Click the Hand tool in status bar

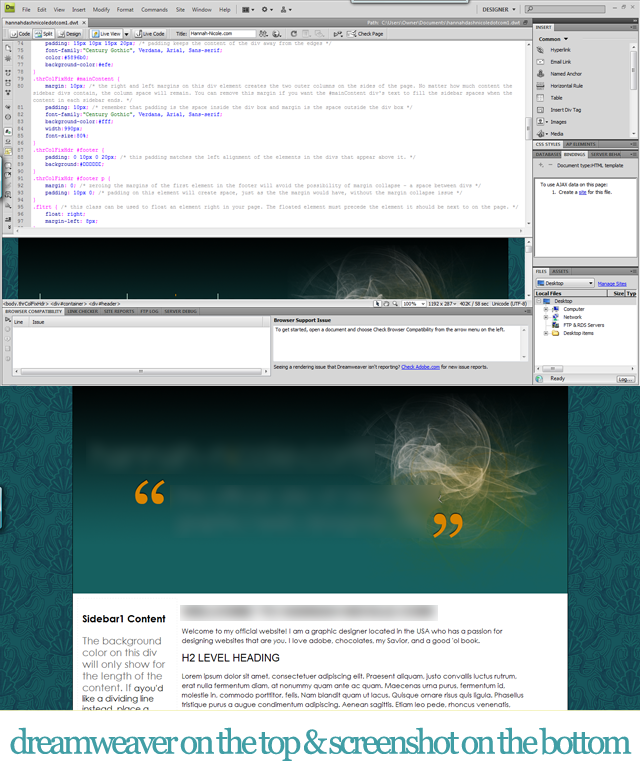(x=386, y=304)
